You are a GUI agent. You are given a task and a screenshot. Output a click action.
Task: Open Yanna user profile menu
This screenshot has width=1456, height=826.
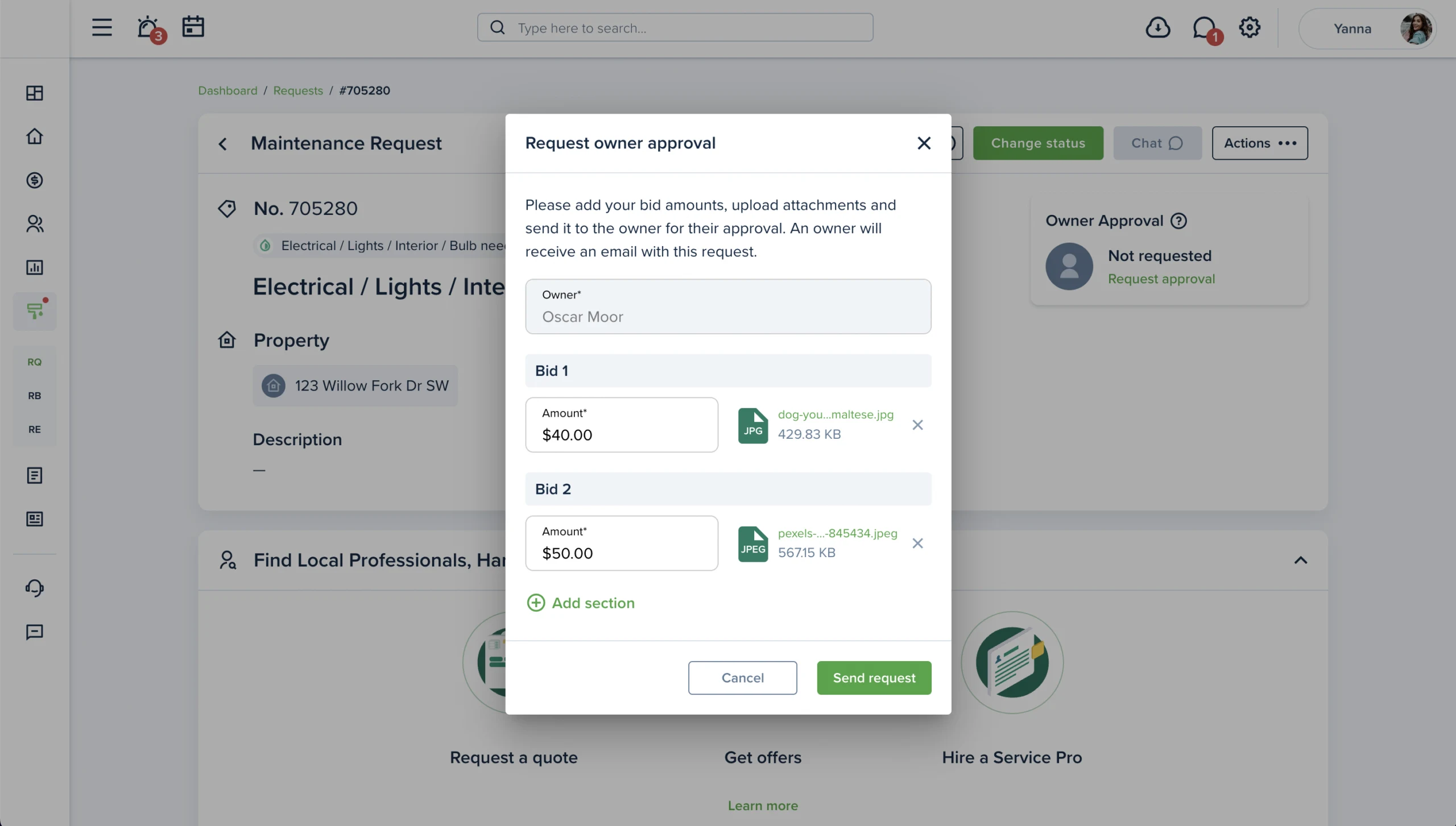pos(1367,28)
